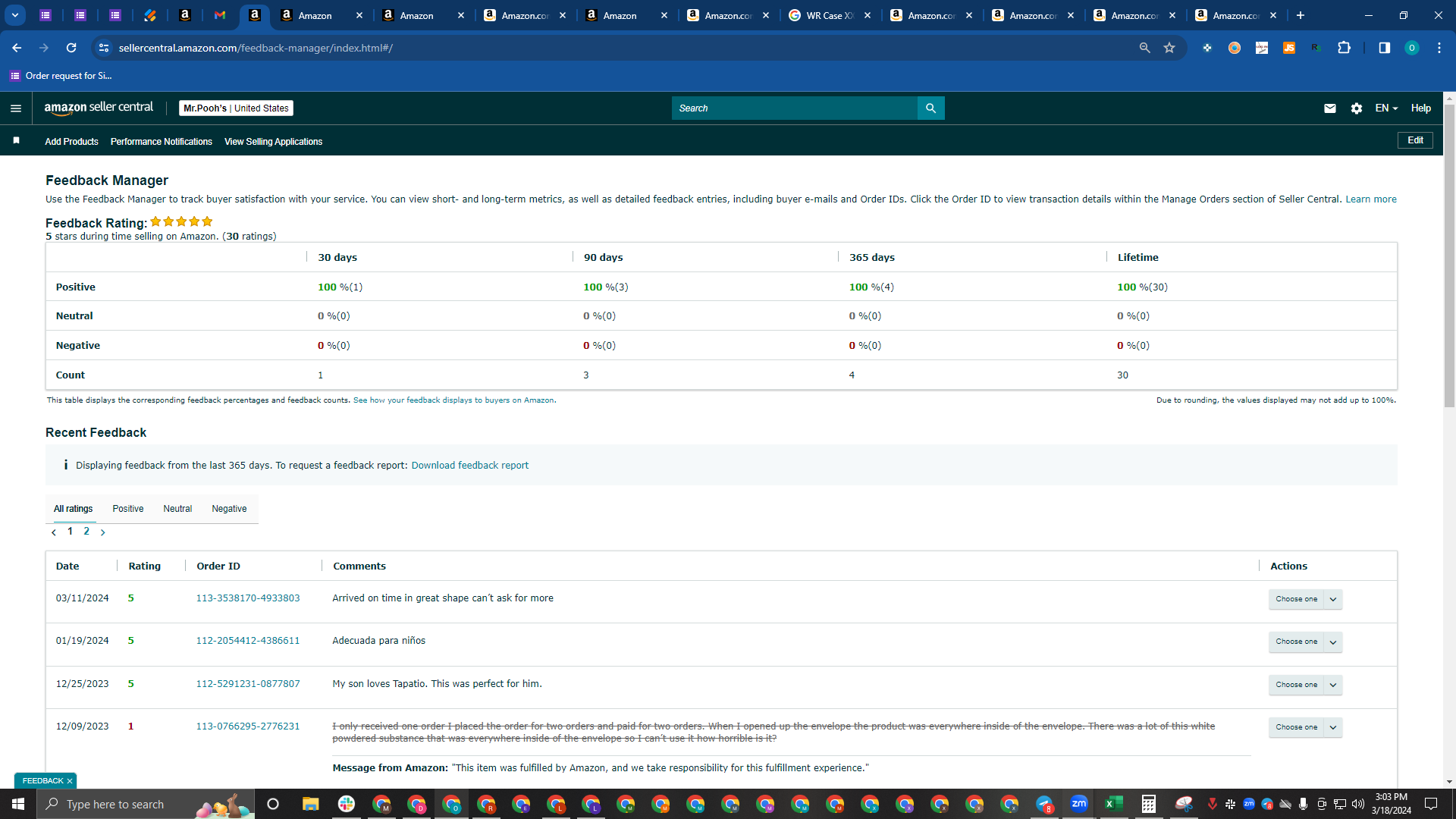Reload the page with refresh icon

(71, 48)
